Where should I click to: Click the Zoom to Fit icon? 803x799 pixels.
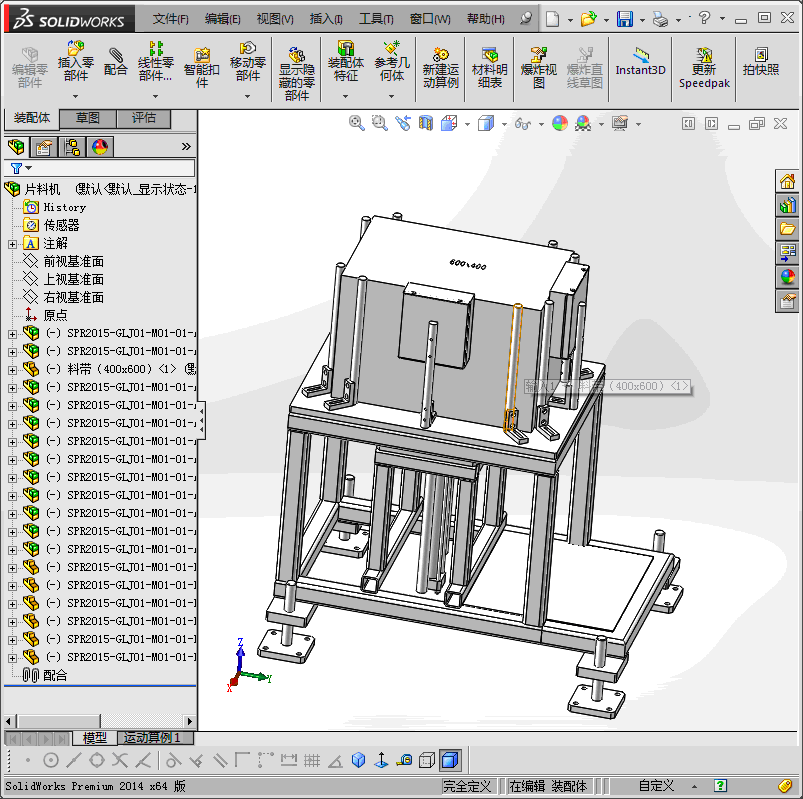[x=357, y=123]
